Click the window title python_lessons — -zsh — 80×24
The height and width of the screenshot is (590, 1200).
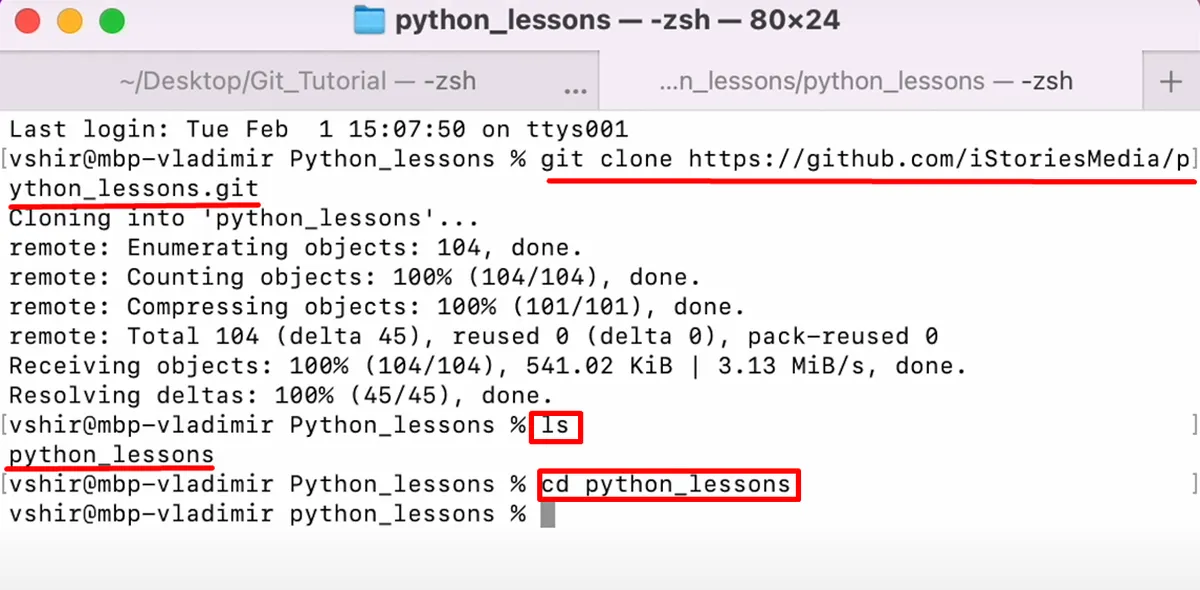pos(617,20)
